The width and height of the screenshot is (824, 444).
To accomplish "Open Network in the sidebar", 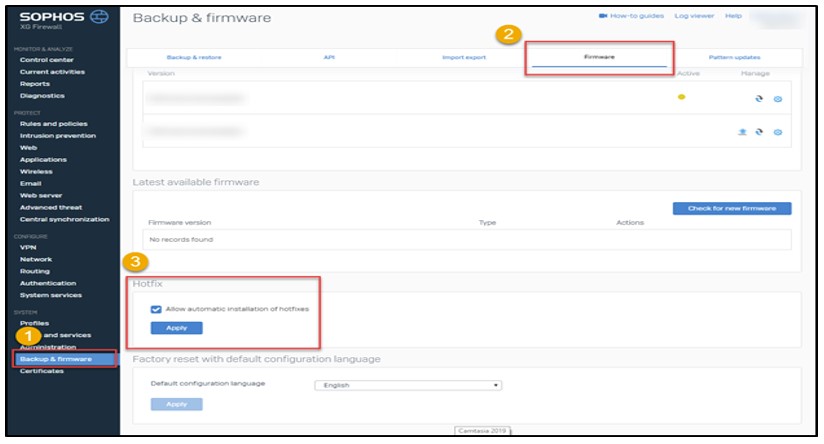I will 36,260.
